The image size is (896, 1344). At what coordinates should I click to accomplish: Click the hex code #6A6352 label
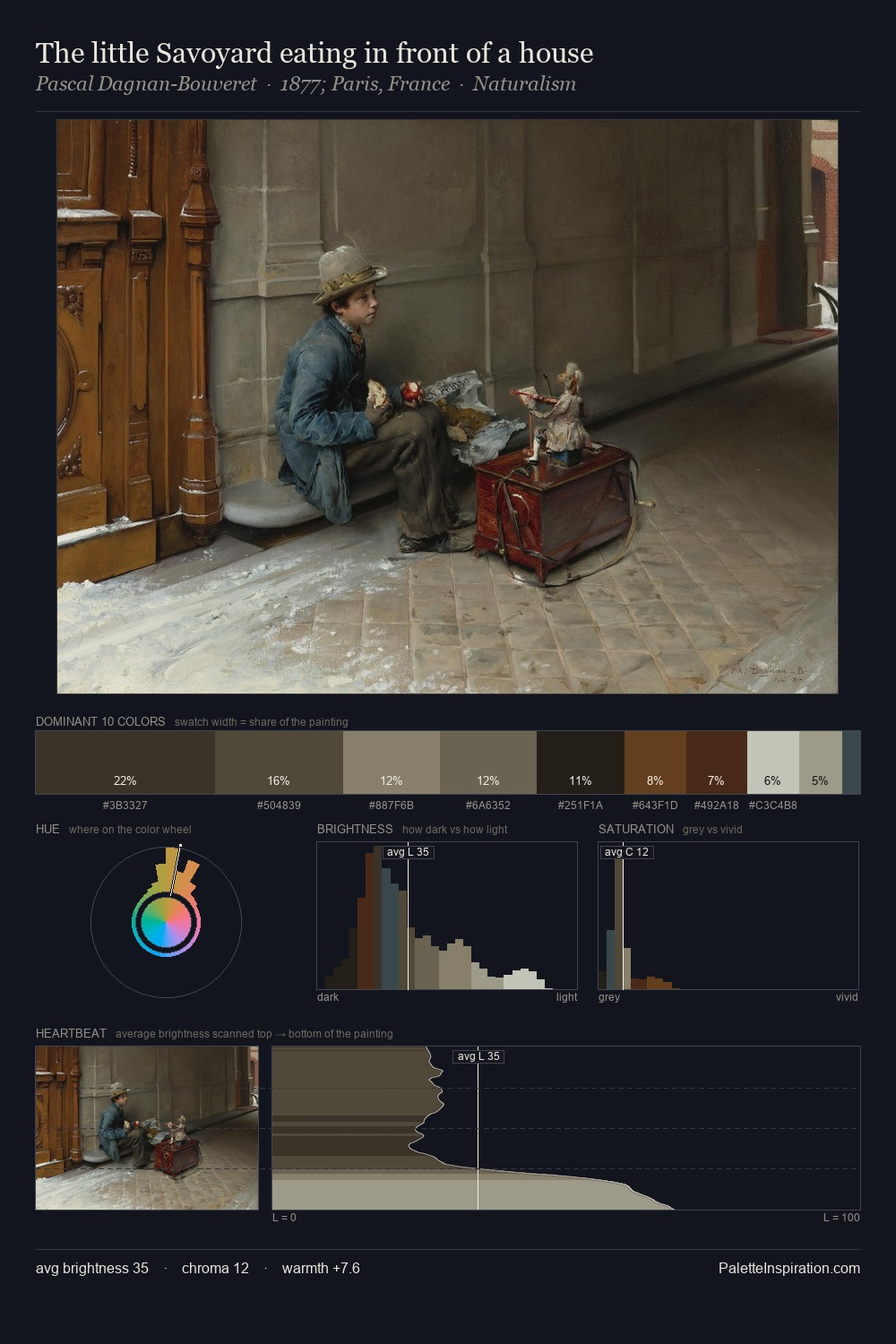coord(488,806)
